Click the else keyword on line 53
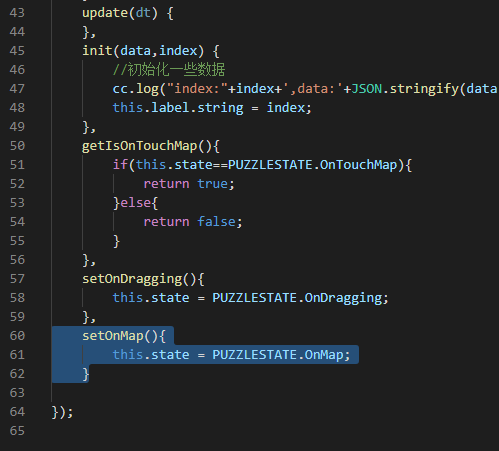The image size is (499, 451). tap(136, 203)
